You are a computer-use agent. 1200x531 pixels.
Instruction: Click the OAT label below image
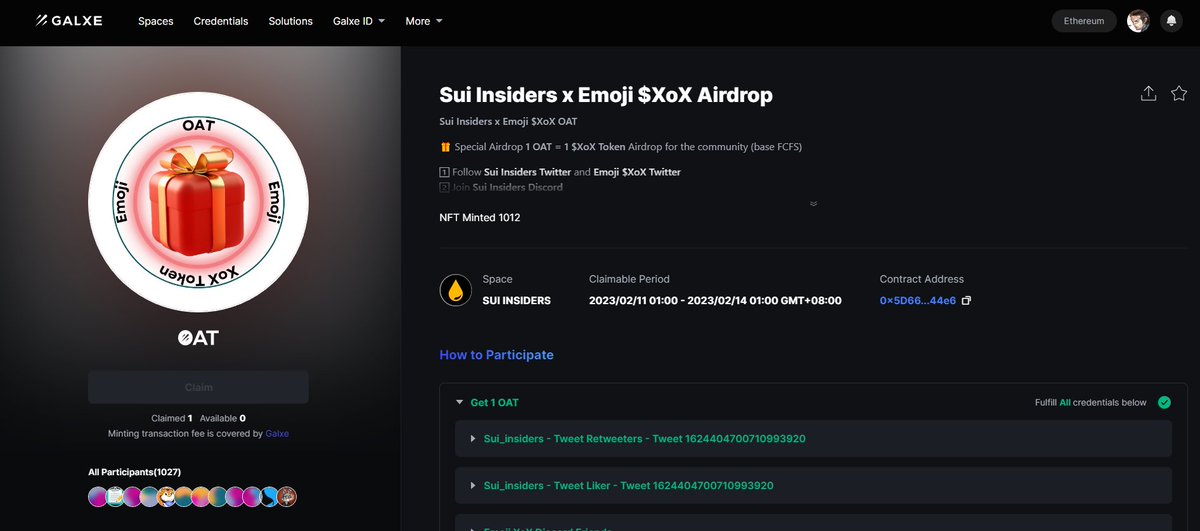[x=198, y=338]
